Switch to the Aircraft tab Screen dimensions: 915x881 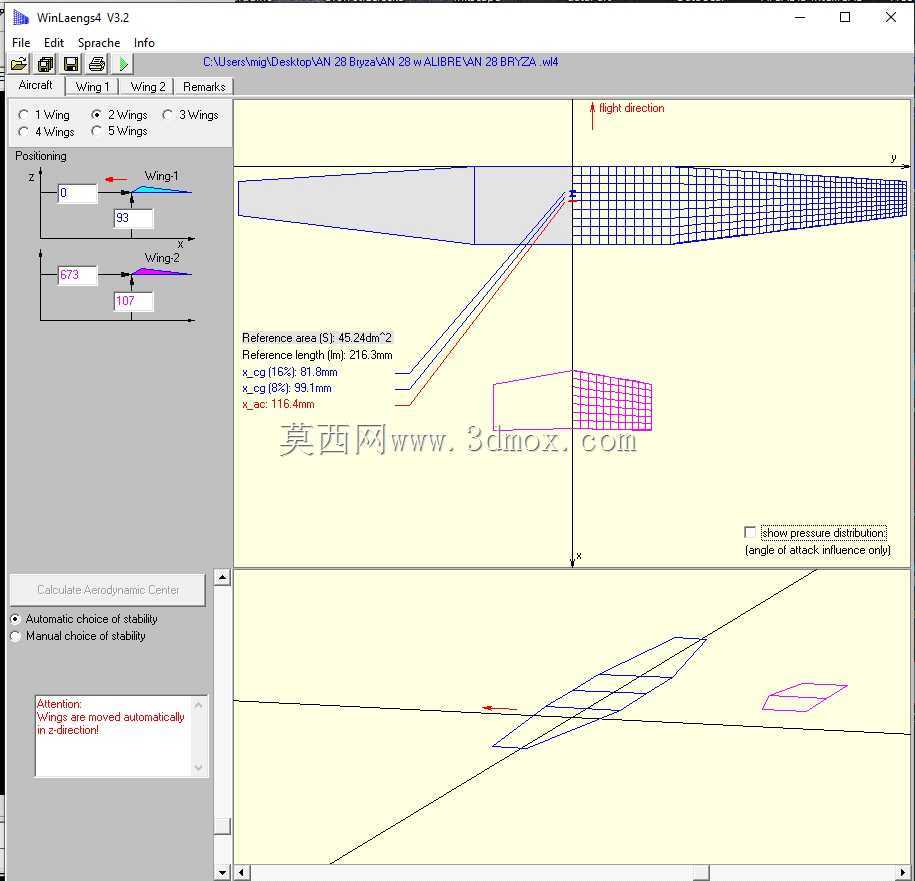(x=35, y=85)
